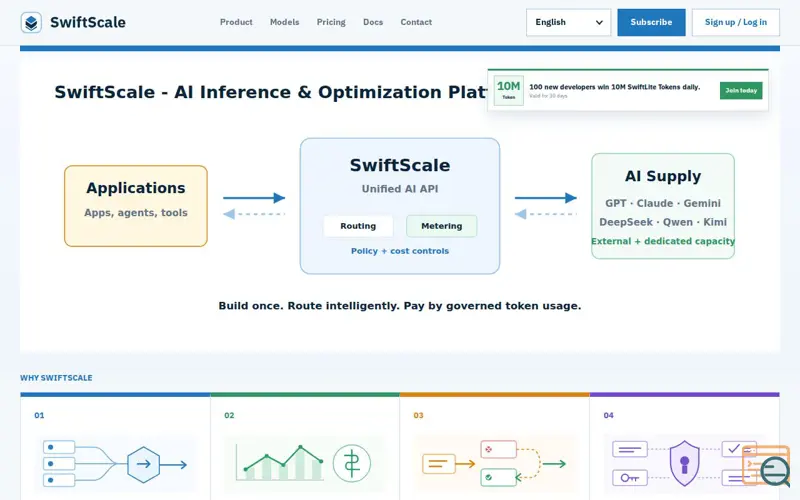Open the Docs nav link
Viewport: 800px width, 500px height.
pyautogui.click(x=373, y=22)
